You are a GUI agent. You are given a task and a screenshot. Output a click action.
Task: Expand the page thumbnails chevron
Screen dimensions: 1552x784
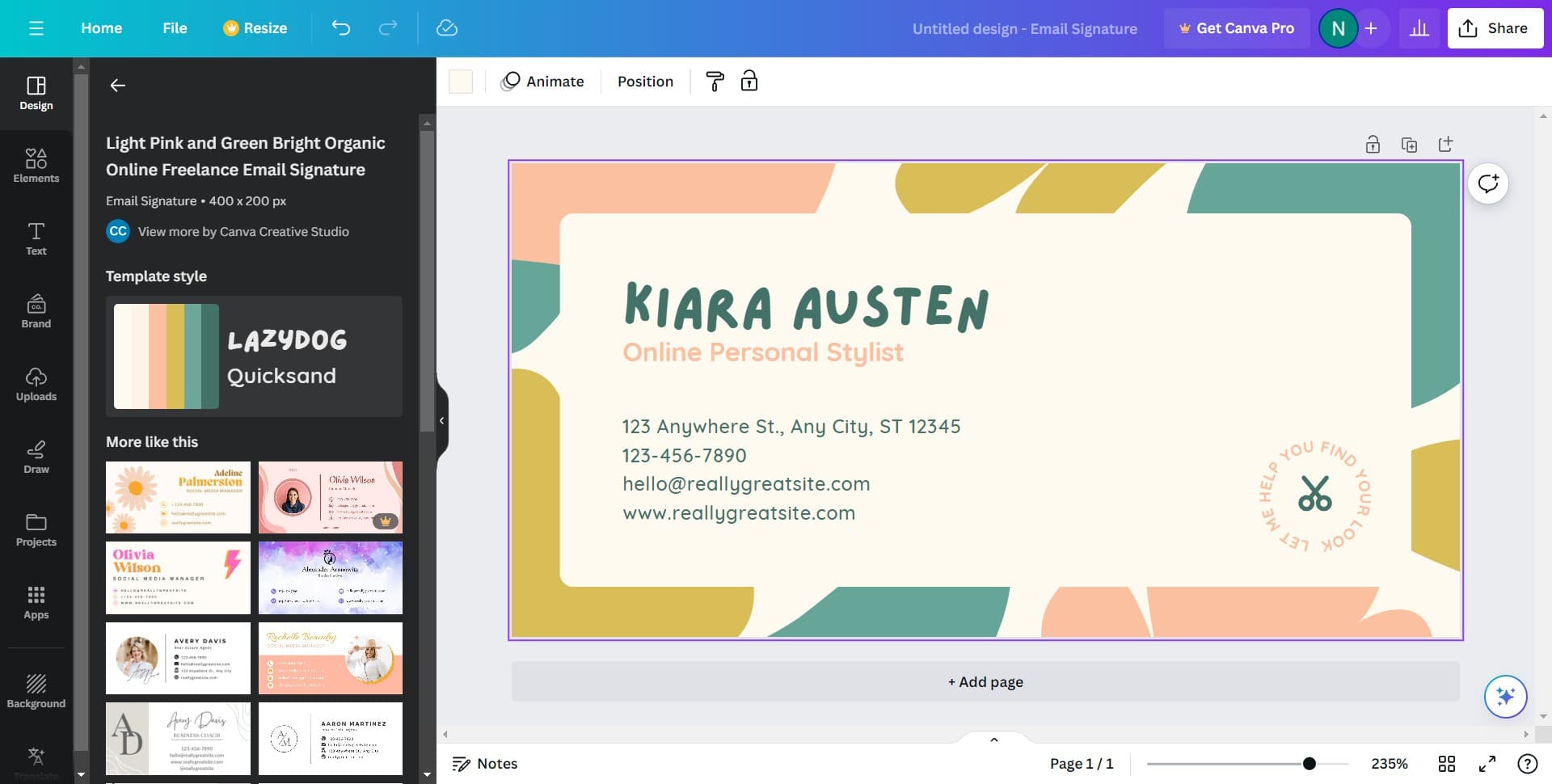(994, 740)
